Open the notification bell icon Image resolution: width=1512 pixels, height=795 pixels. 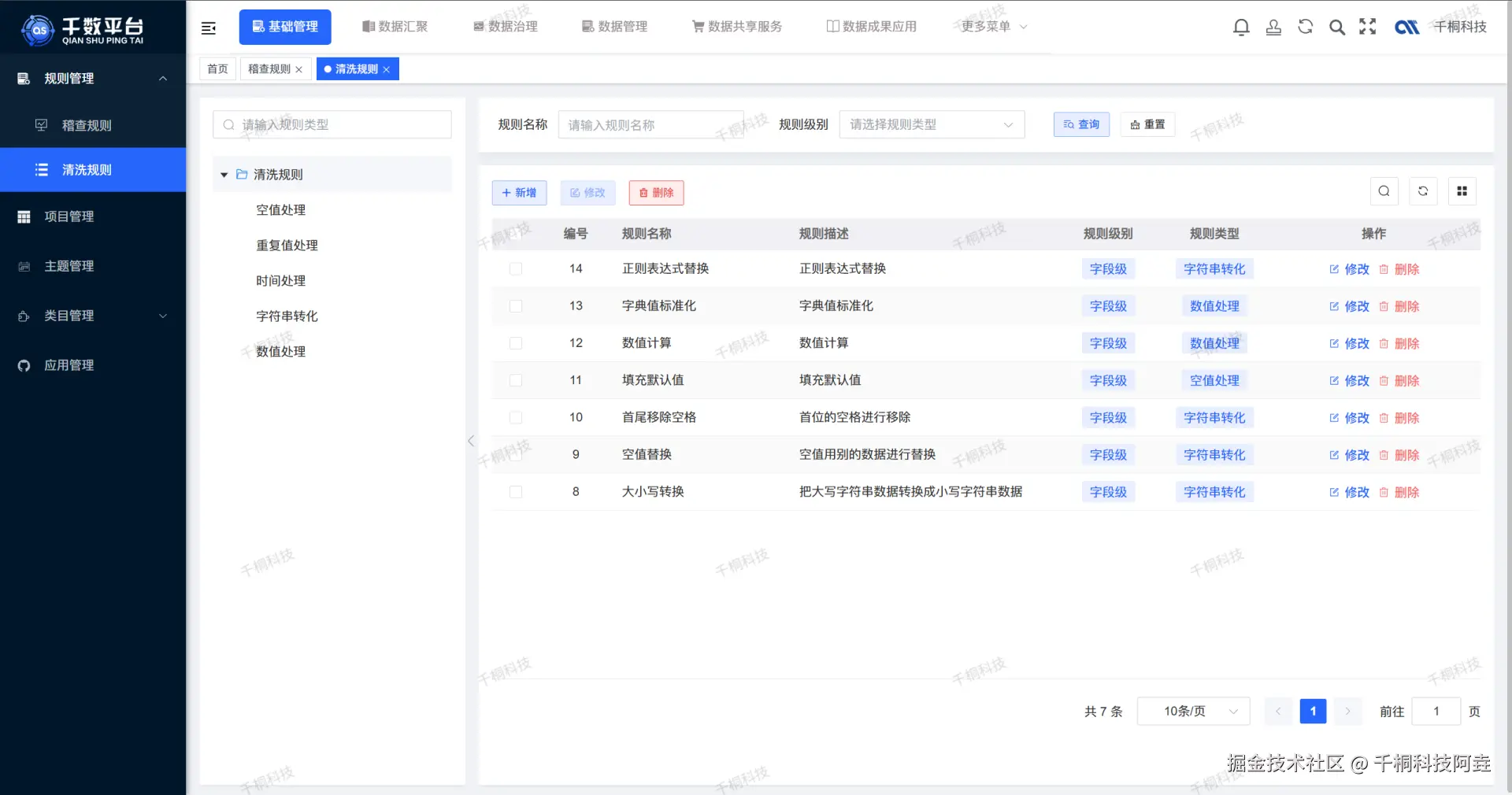pos(1241,27)
